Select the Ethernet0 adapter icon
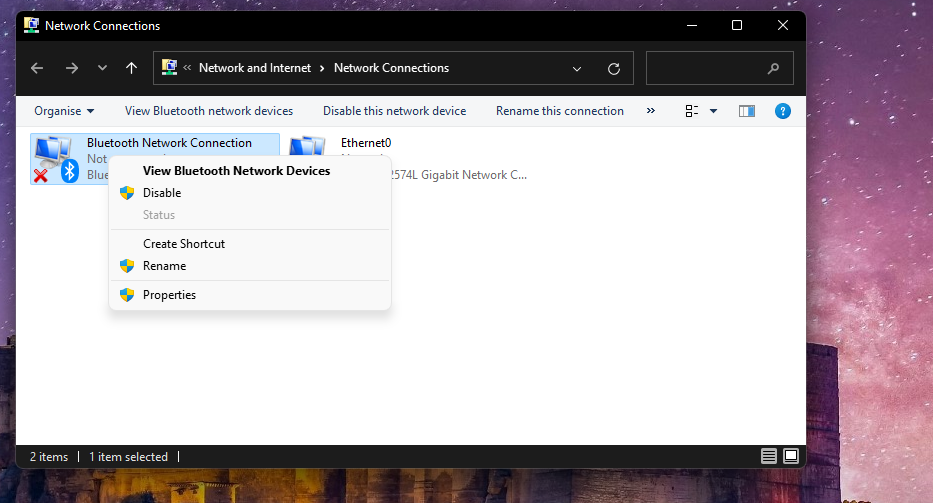The width and height of the screenshot is (933, 503). pyautogui.click(x=308, y=146)
